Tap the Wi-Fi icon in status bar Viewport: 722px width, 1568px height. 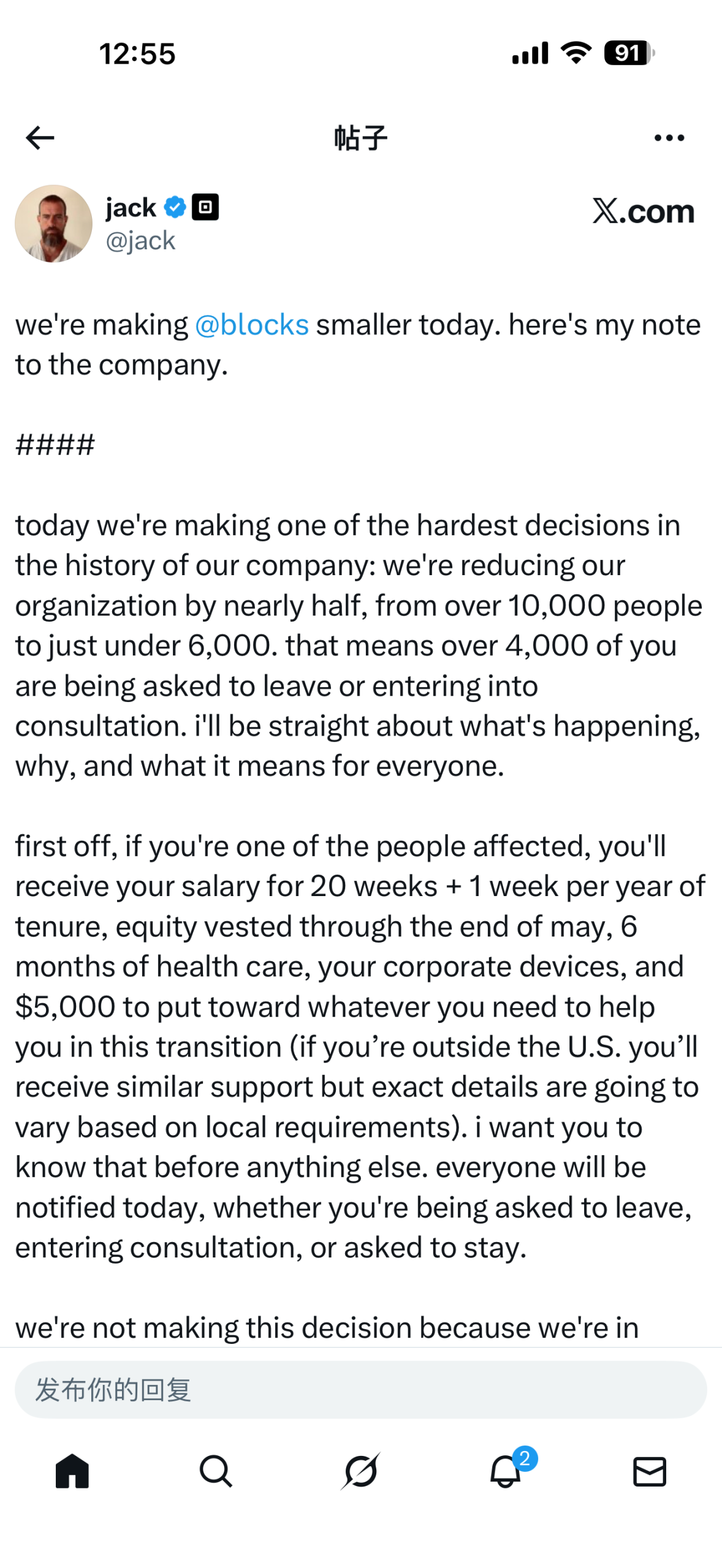pyautogui.click(x=577, y=53)
